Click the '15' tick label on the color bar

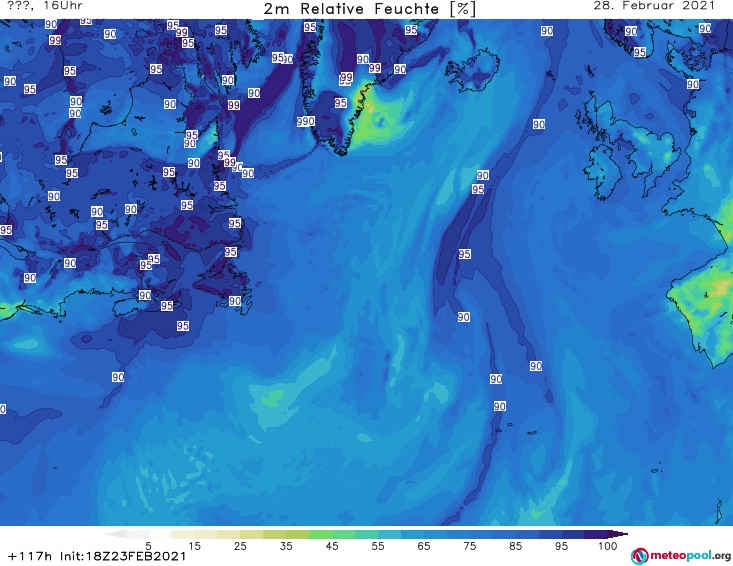click(194, 546)
